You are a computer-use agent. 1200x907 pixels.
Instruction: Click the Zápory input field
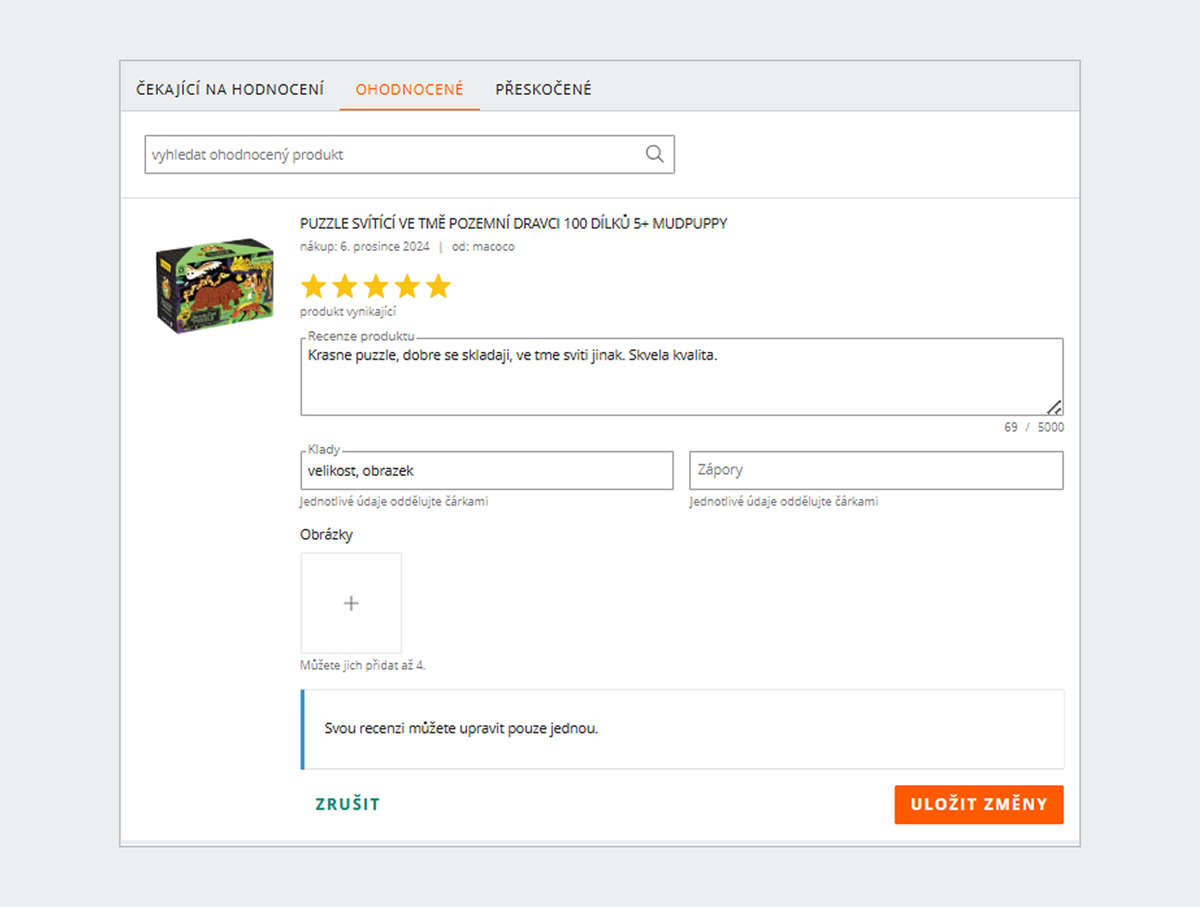tap(876, 470)
